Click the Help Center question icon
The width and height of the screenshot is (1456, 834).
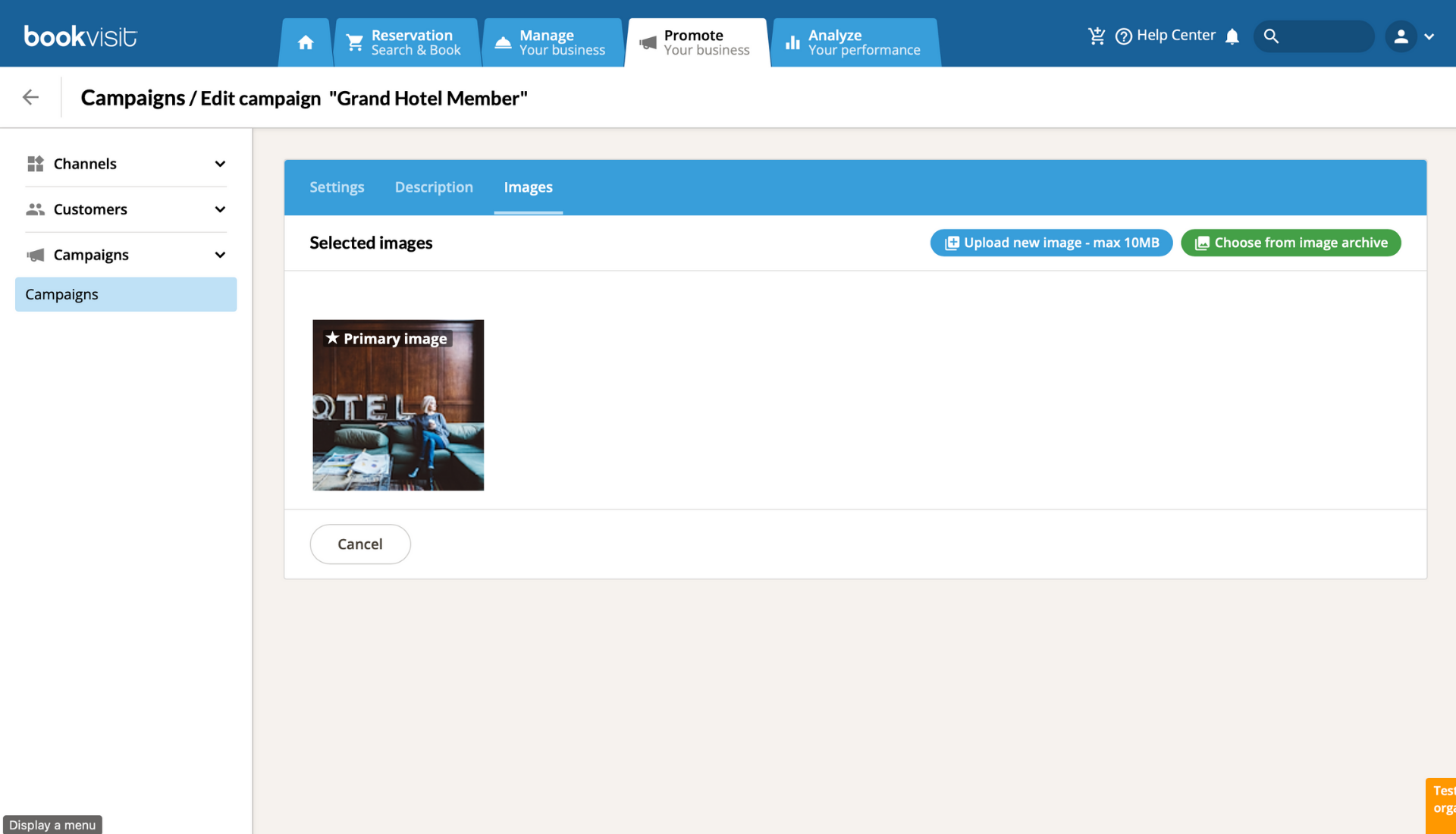tap(1124, 36)
